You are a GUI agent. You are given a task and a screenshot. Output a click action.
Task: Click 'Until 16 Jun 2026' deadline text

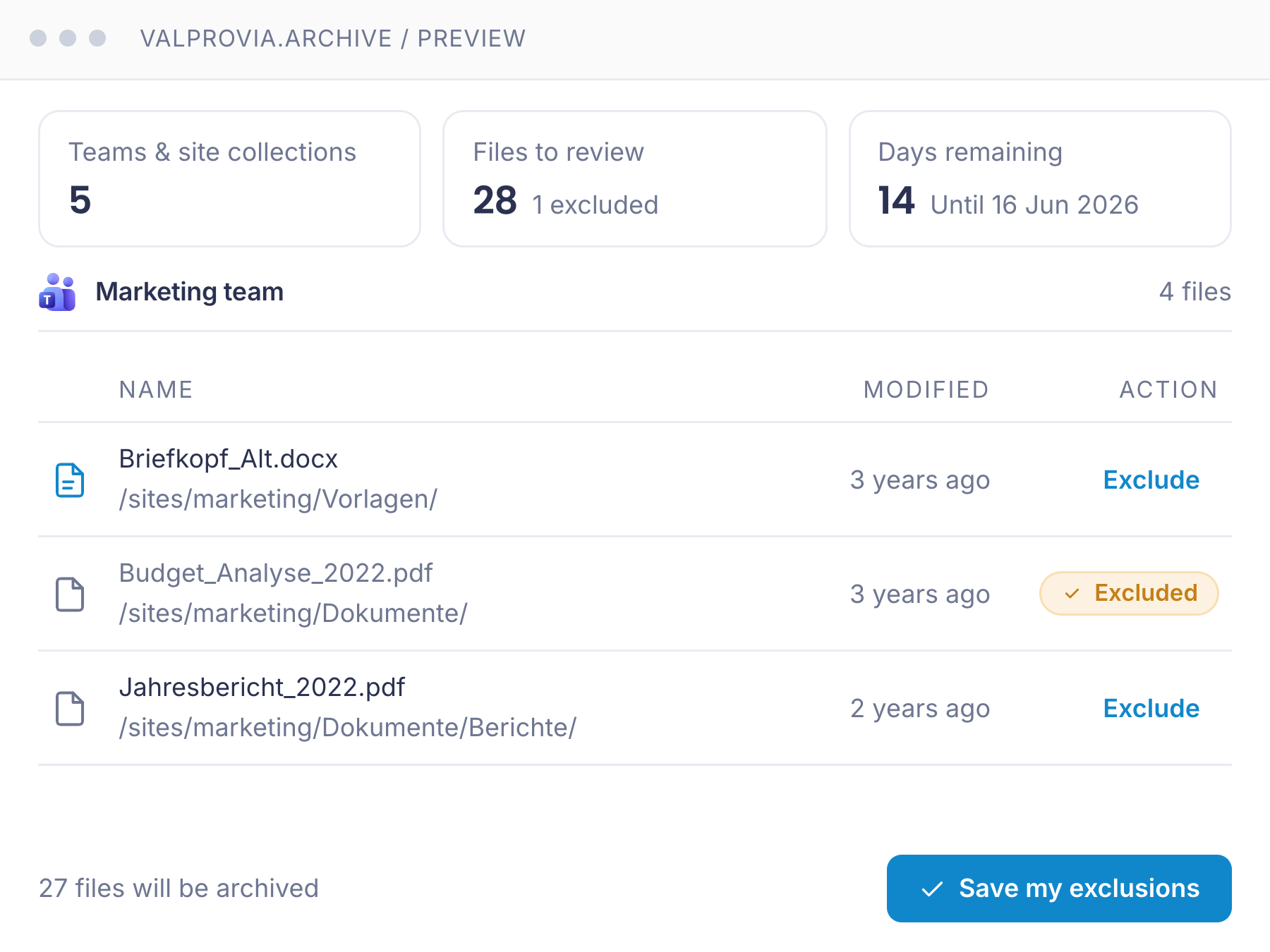pos(1034,205)
